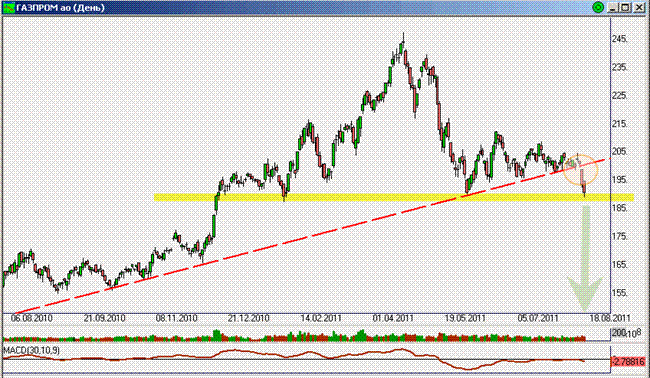Click the 01.04.2011 date label

tap(393, 318)
